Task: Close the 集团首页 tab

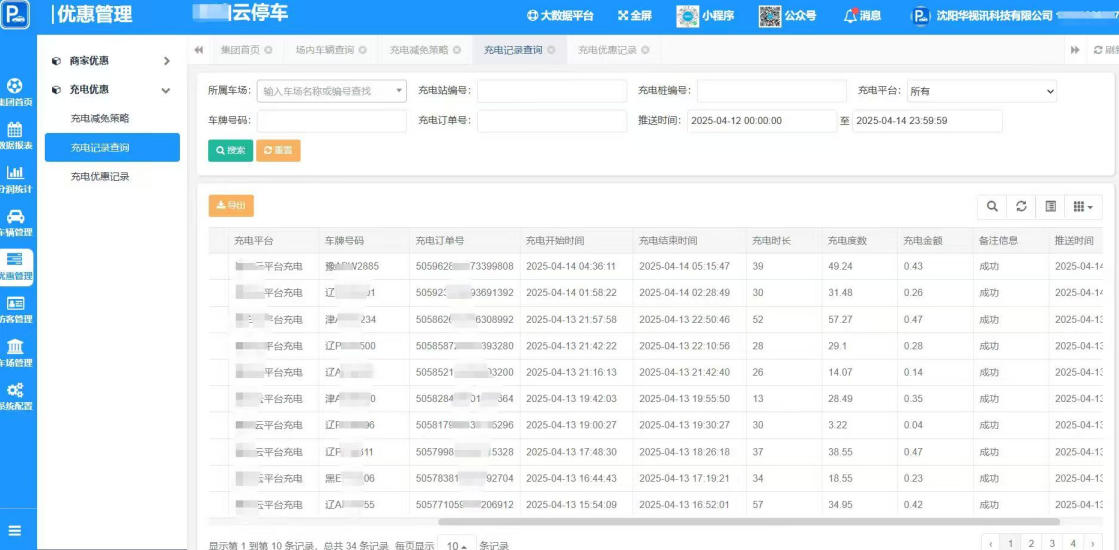Action: coord(268,51)
